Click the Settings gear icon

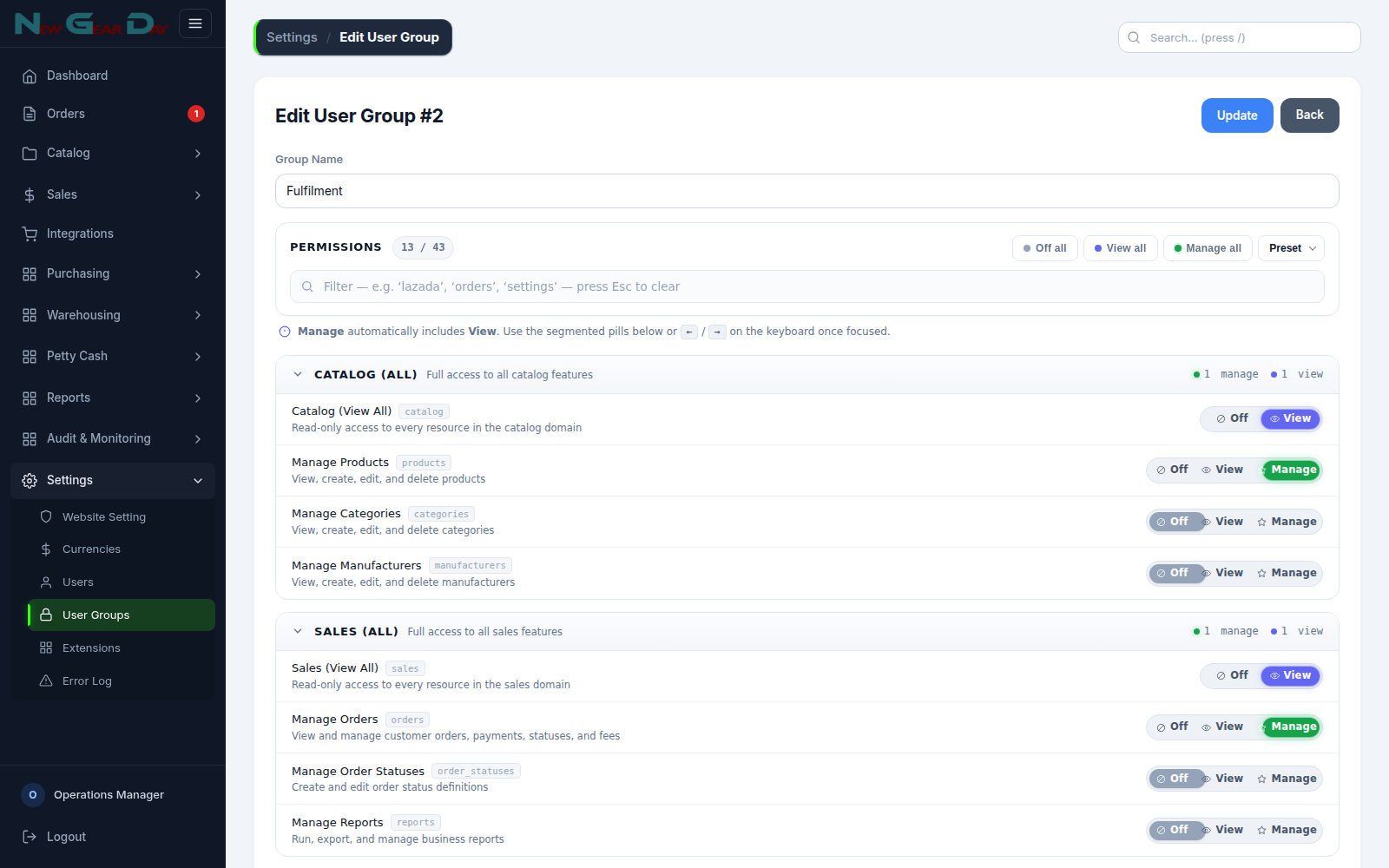[30, 480]
